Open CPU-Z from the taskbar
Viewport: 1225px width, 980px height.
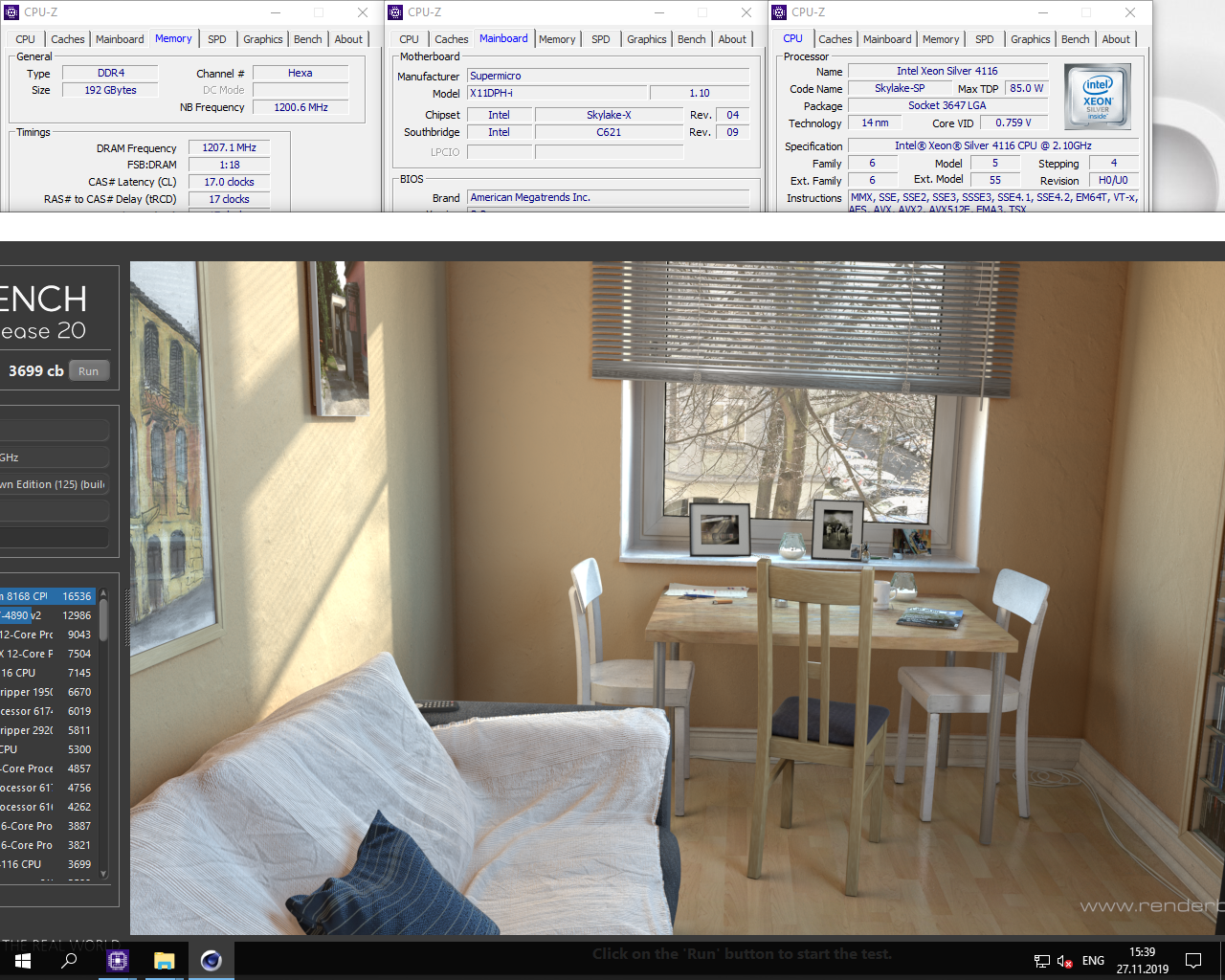pyautogui.click(x=118, y=960)
